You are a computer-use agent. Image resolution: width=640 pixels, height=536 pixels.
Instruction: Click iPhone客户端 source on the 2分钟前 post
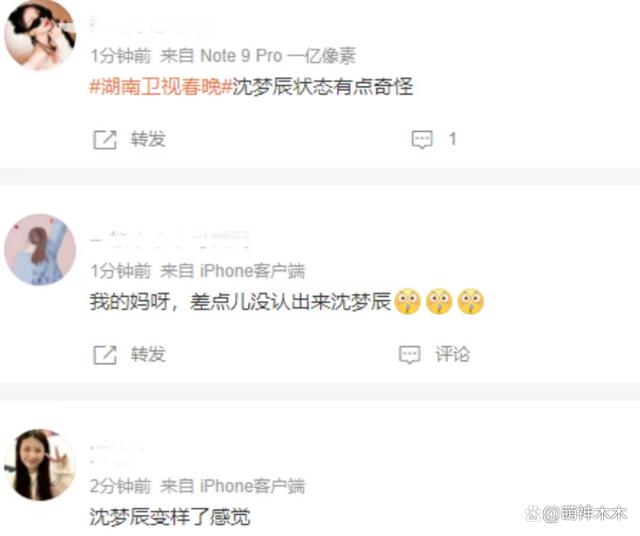point(252,486)
